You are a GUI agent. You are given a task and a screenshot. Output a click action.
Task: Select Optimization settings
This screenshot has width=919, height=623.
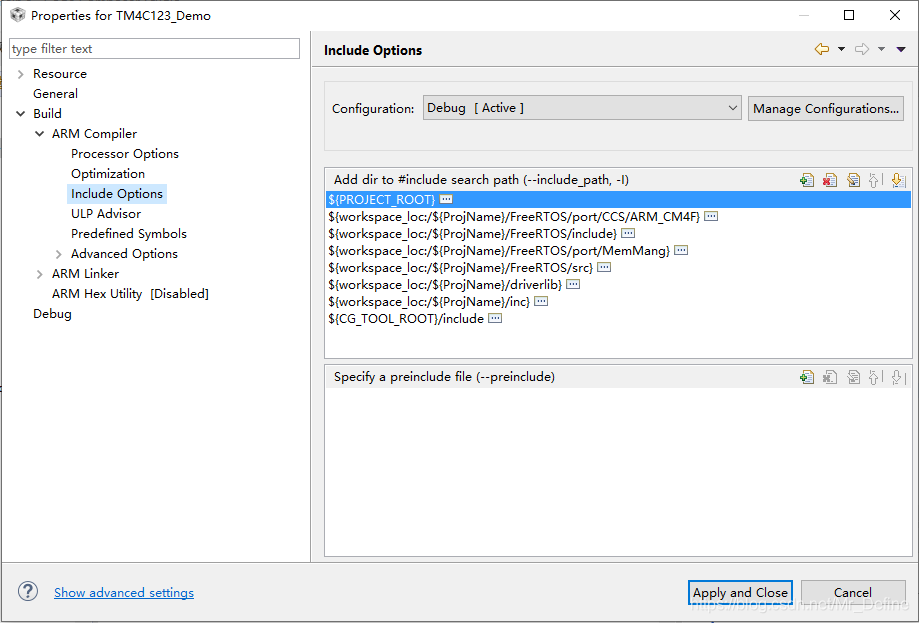[108, 173]
